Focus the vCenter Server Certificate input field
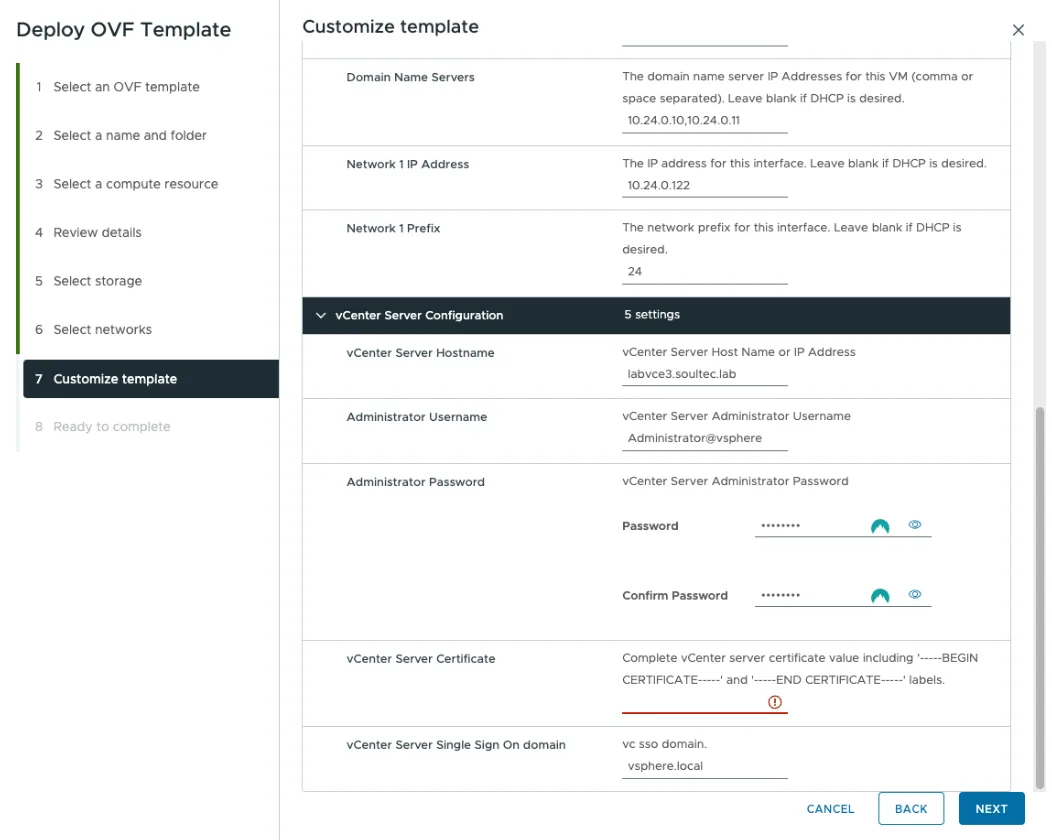The height and width of the screenshot is (840, 1052). click(x=694, y=702)
